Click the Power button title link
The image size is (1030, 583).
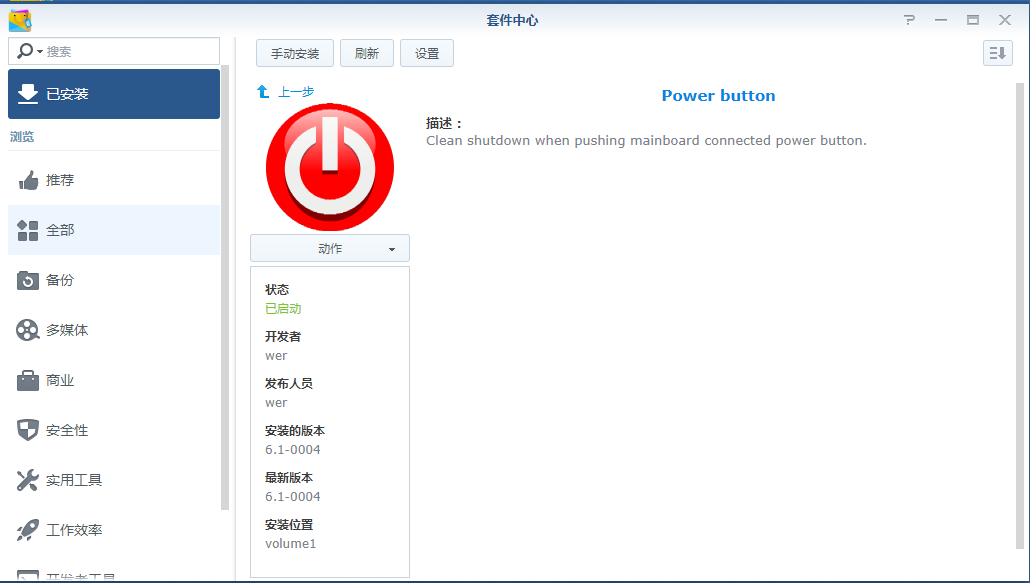pos(718,95)
